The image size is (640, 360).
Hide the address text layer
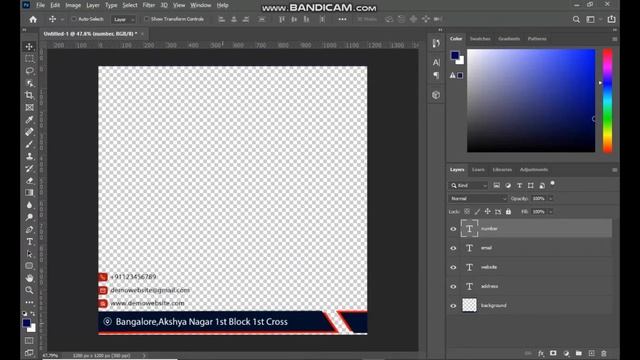(x=453, y=287)
